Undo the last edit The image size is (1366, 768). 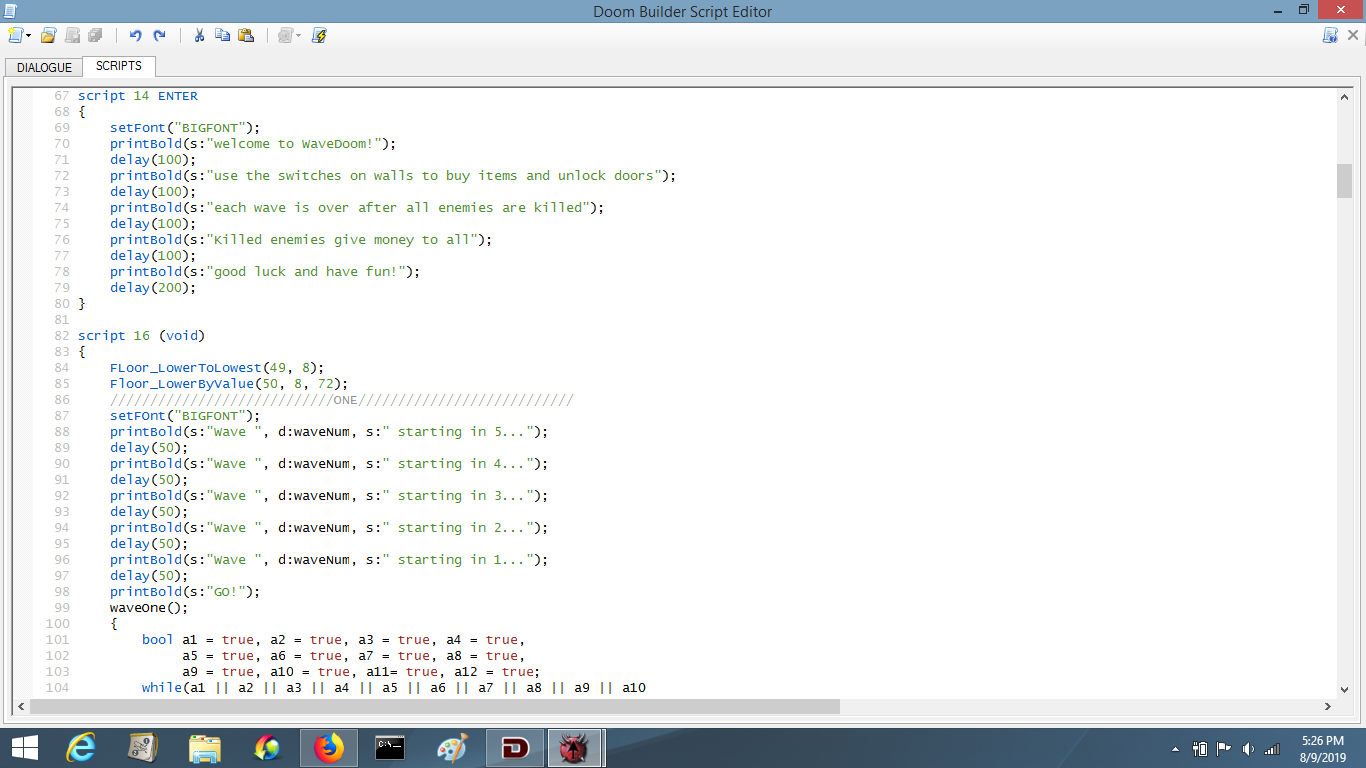pos(136,35)
